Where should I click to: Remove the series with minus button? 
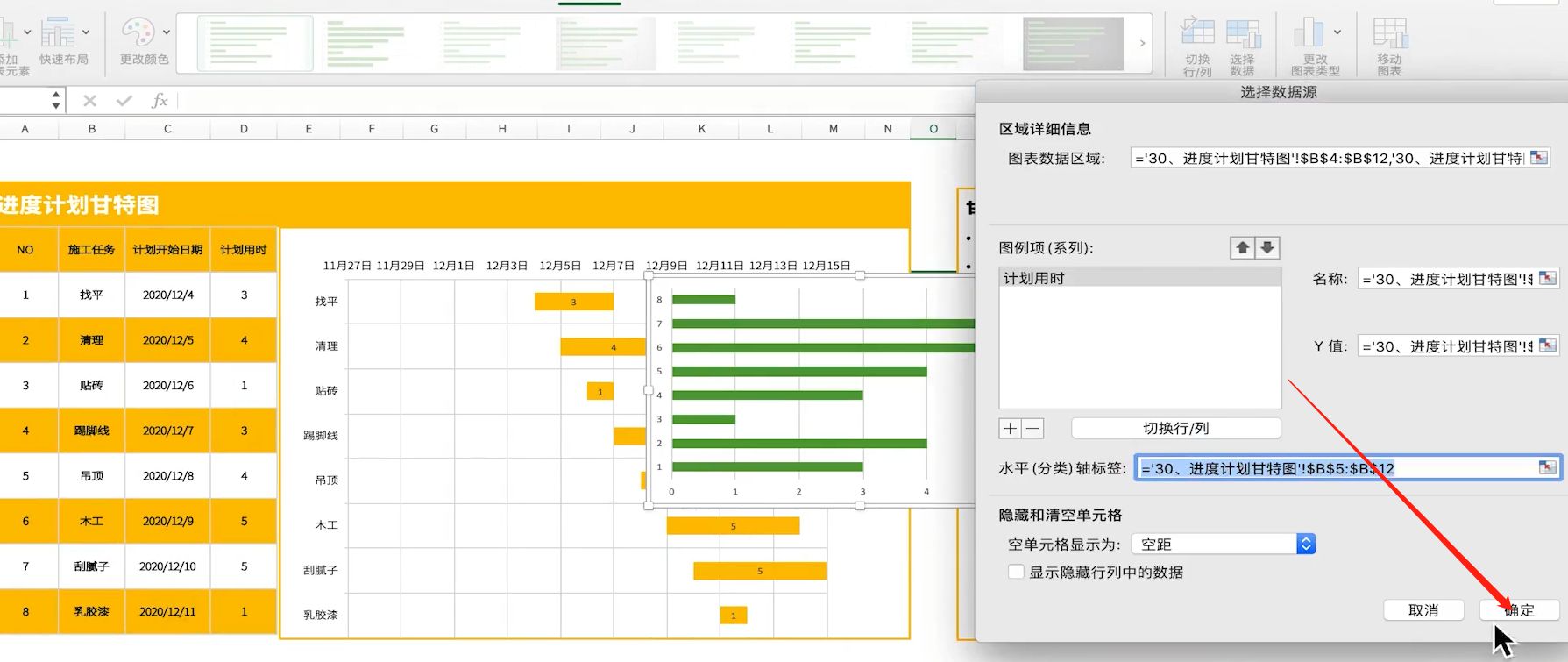1033,428
